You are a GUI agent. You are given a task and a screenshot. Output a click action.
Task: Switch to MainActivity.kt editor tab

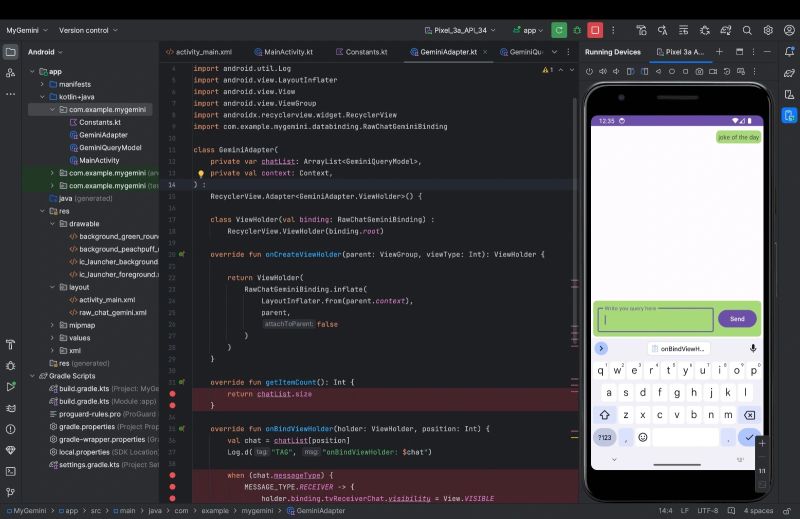pyautogui.click(x=284, y=52)
